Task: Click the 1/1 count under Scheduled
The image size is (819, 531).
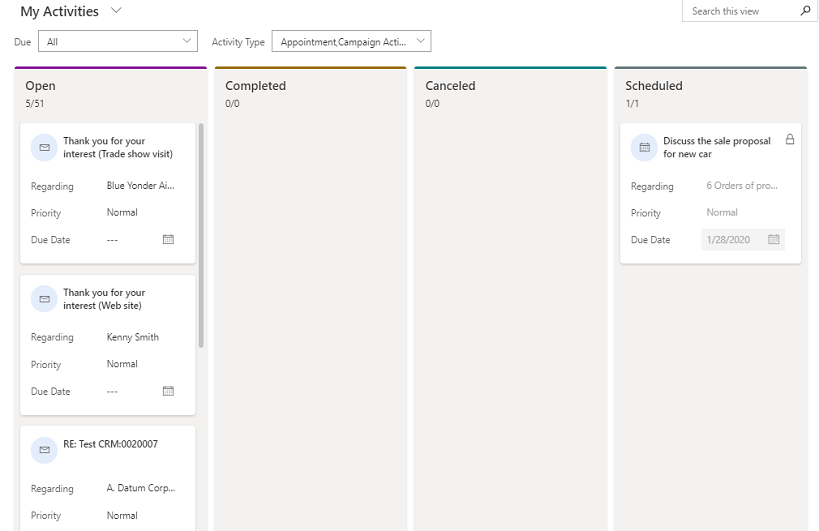Action: tap(632, 103)
